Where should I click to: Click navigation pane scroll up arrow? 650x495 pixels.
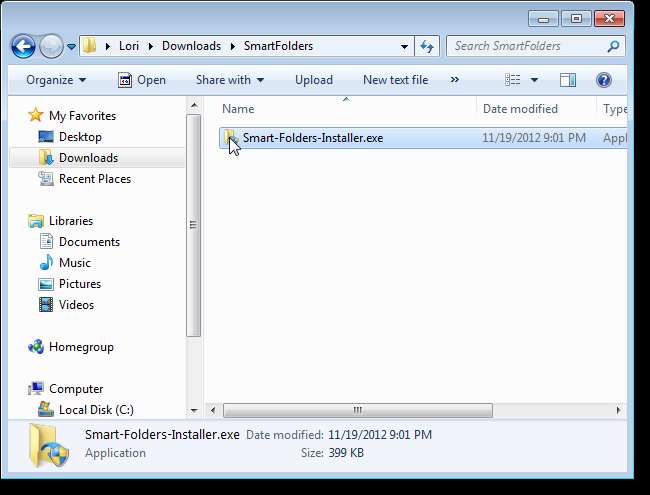click(194, 106)
